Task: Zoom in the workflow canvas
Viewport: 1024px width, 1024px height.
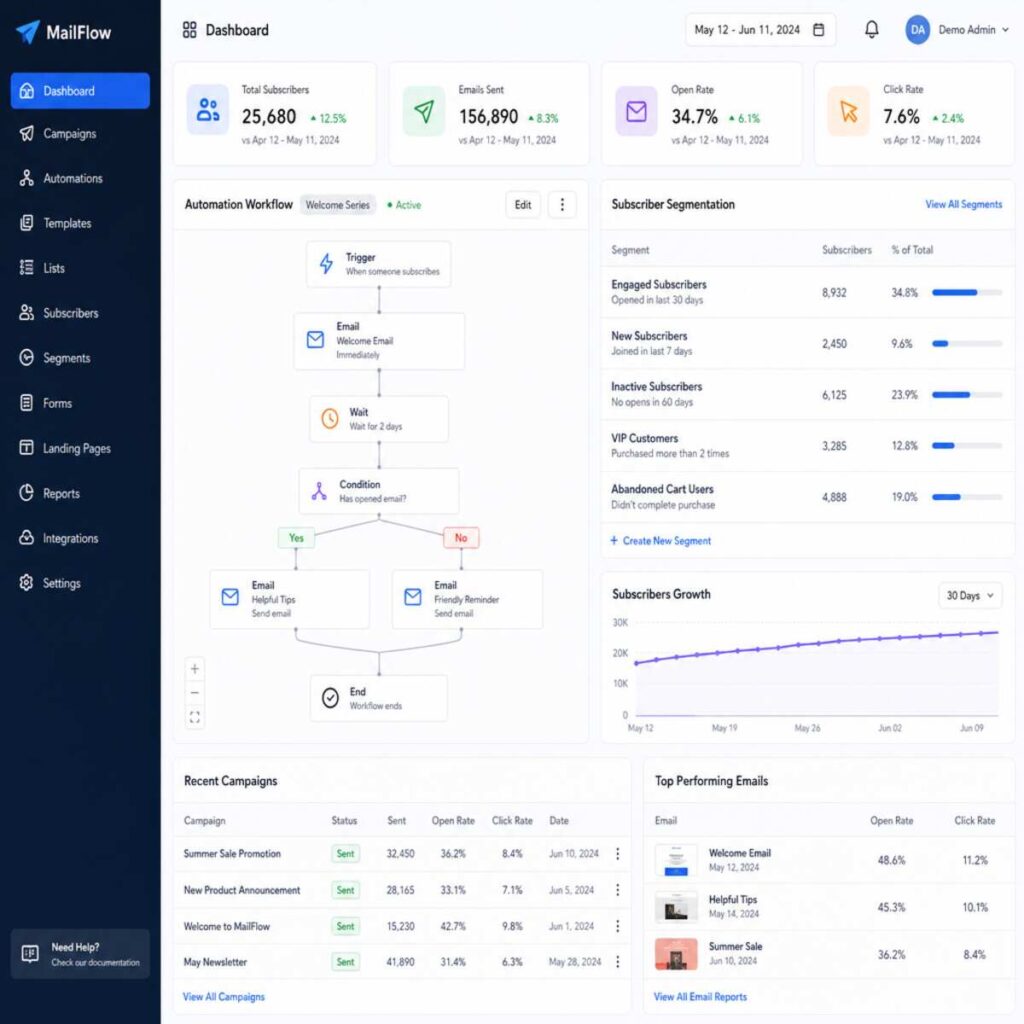Action: point(195,669)
